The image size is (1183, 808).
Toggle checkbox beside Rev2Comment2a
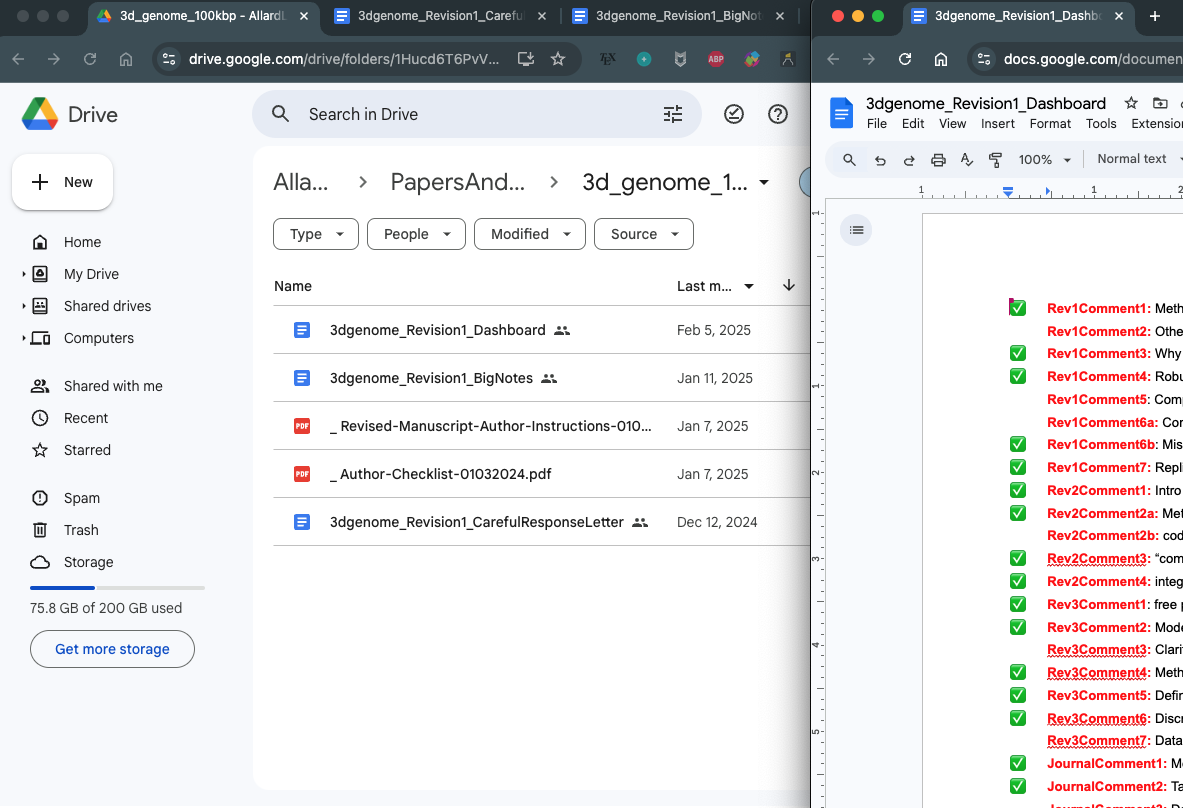(1018, 513)
